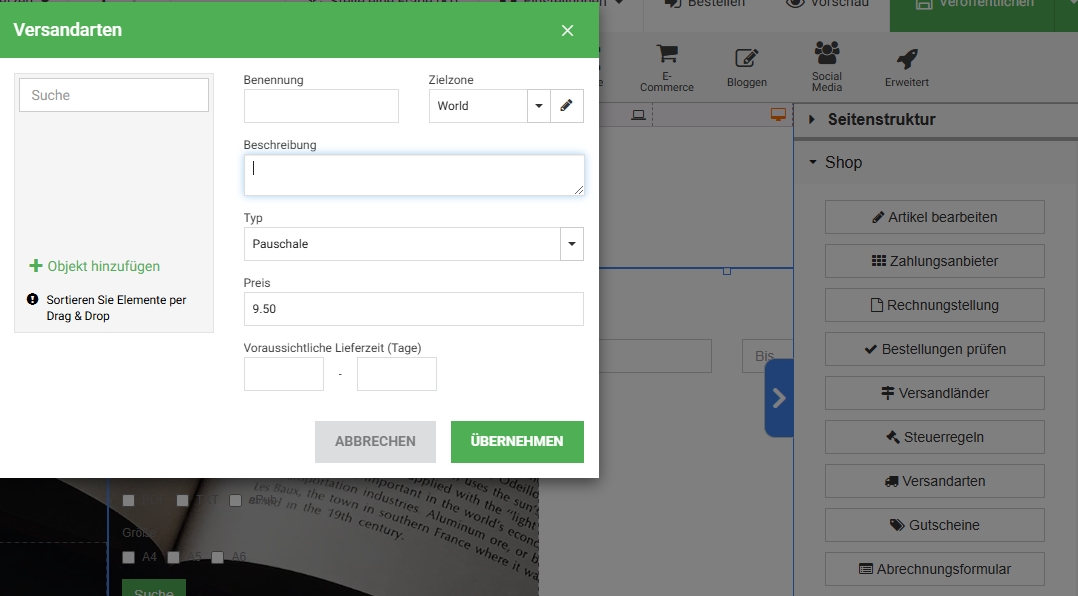
Task: Tick the ePub format checkbox
Action: (235, 500)
